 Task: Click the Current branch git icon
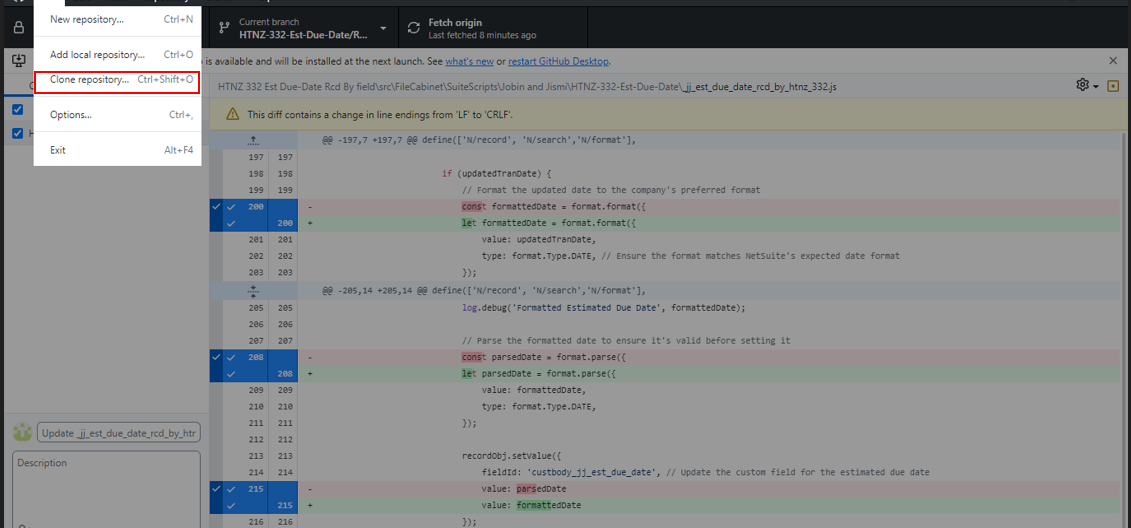pos(222,28)
